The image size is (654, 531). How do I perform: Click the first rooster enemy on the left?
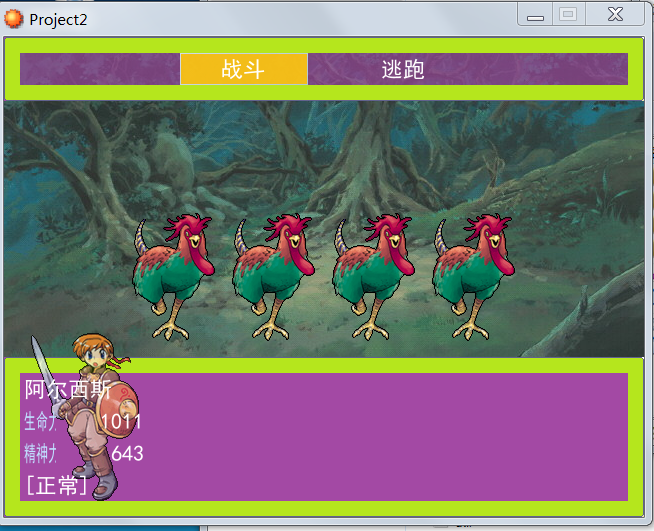click(x=174, y=277)
